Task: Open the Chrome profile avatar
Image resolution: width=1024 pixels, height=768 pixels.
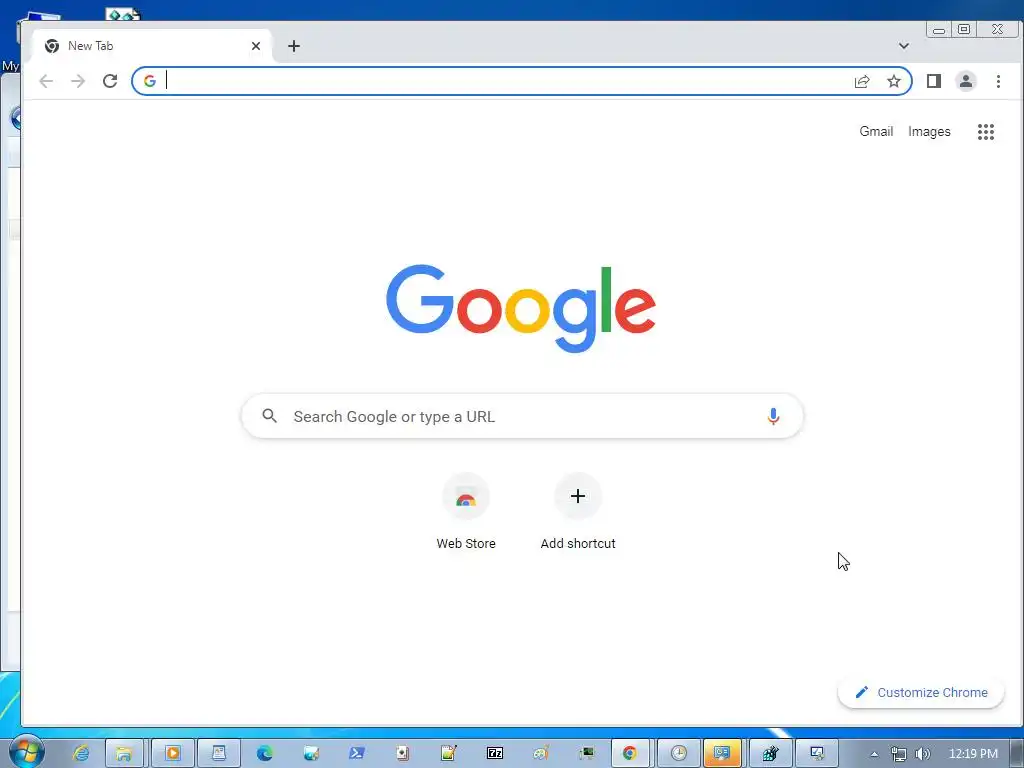Action: [966, 81]
